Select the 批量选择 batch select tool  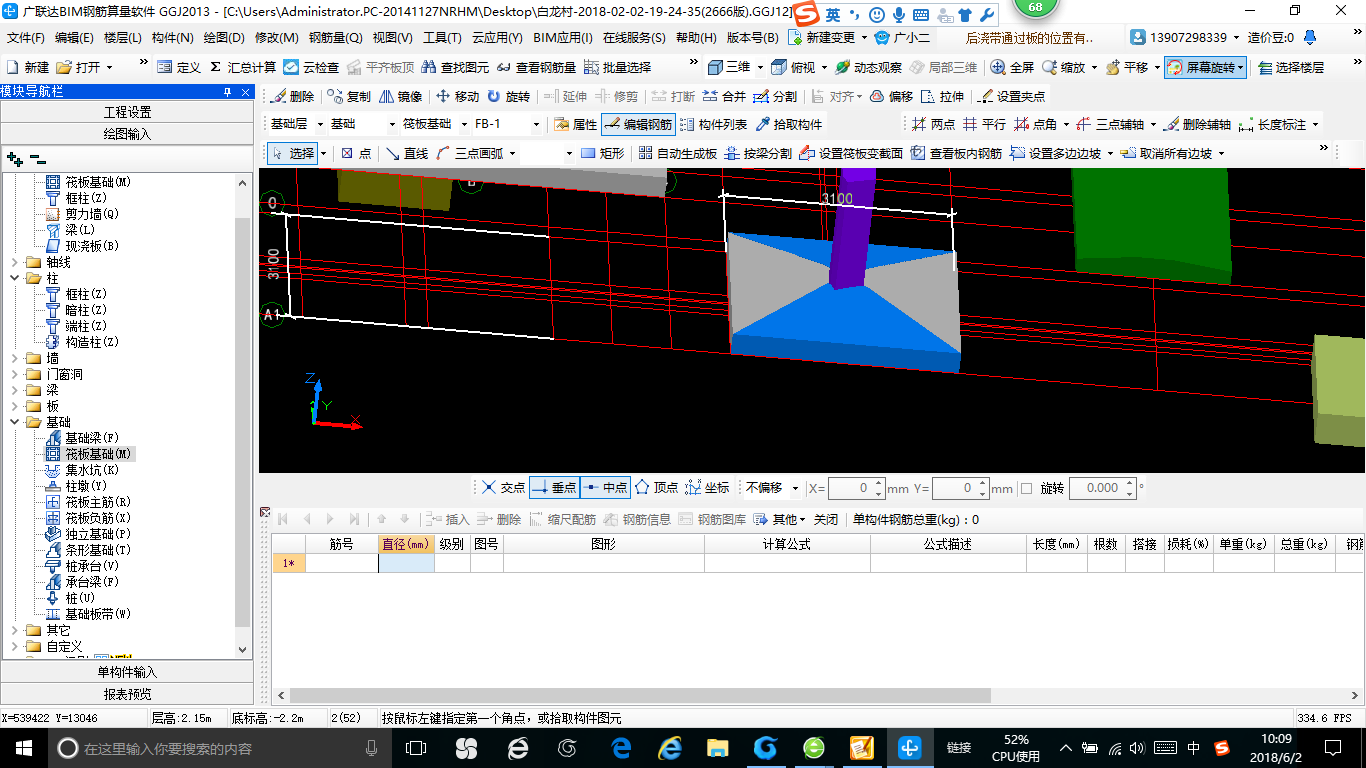(x=617, y=67)
